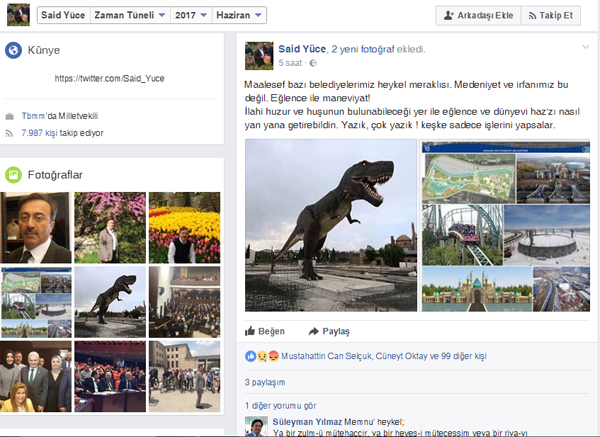Open the '2 yeni fotoğraf' link

(363, 49)
